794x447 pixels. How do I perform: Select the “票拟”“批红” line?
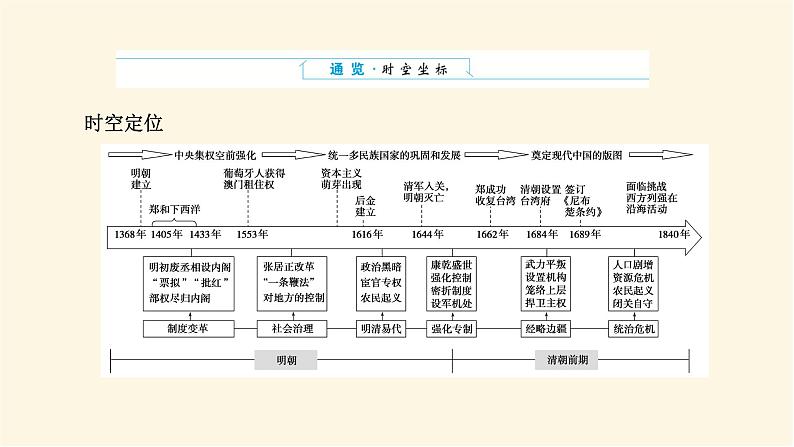(x=189, y=282)
